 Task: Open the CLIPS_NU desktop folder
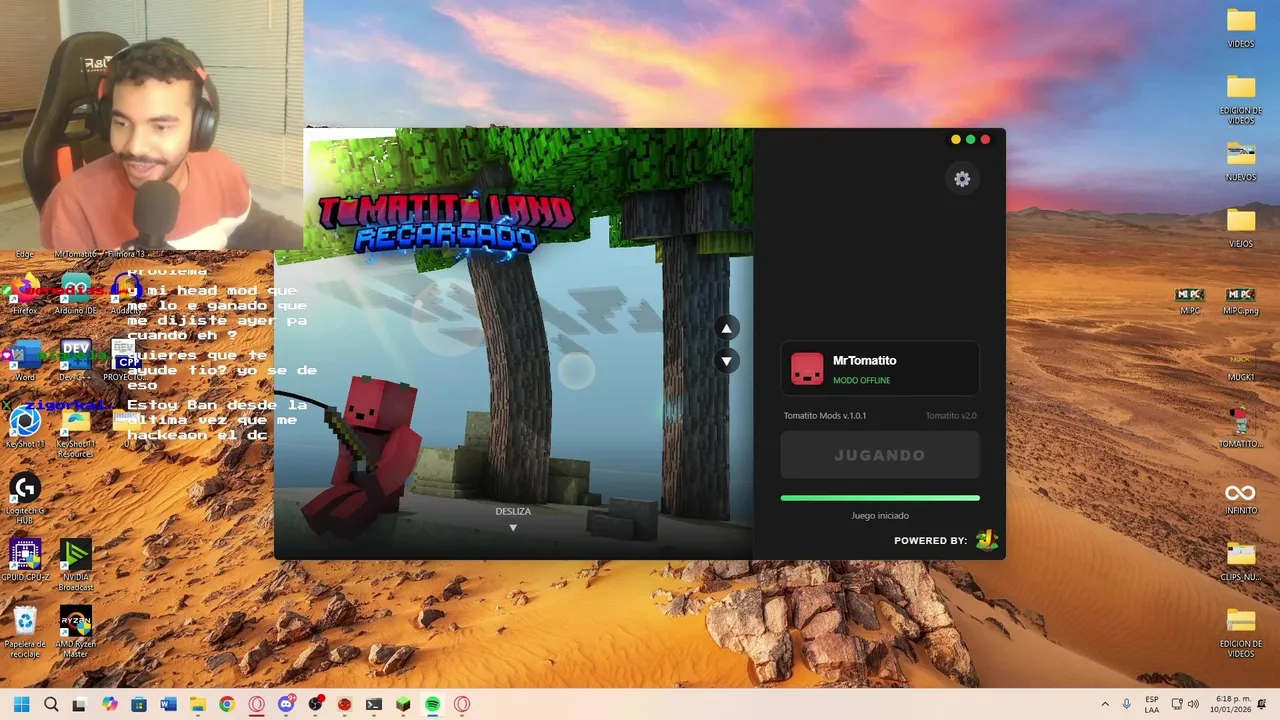(x=1241, y=562)
